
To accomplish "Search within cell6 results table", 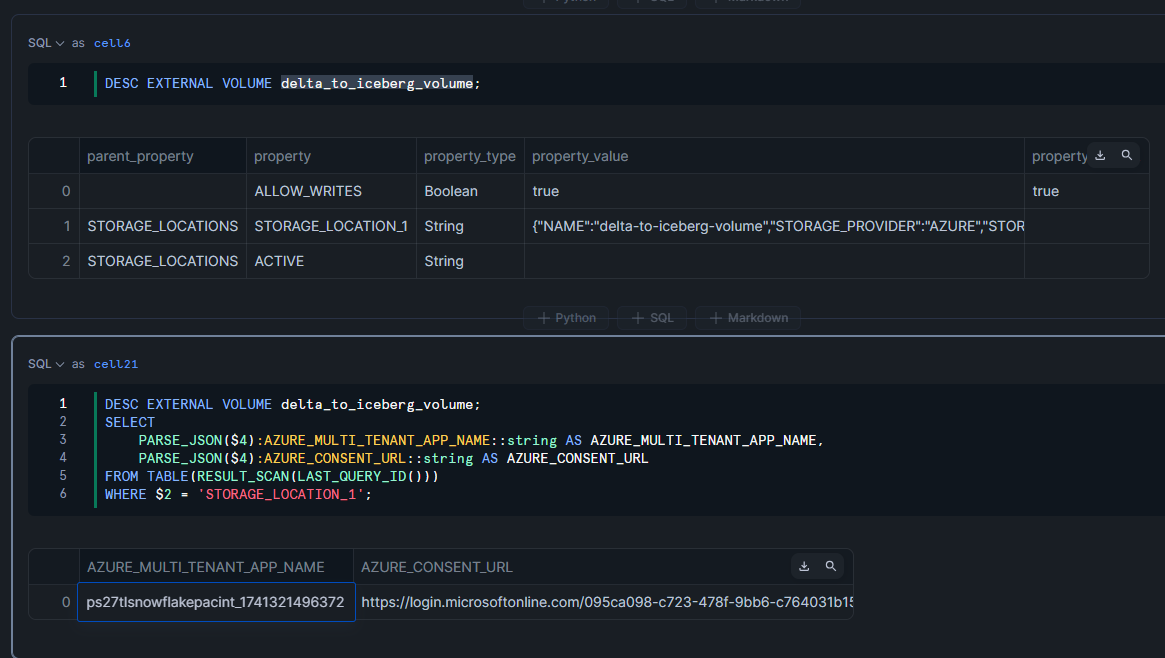I will tap(1127, 155).
